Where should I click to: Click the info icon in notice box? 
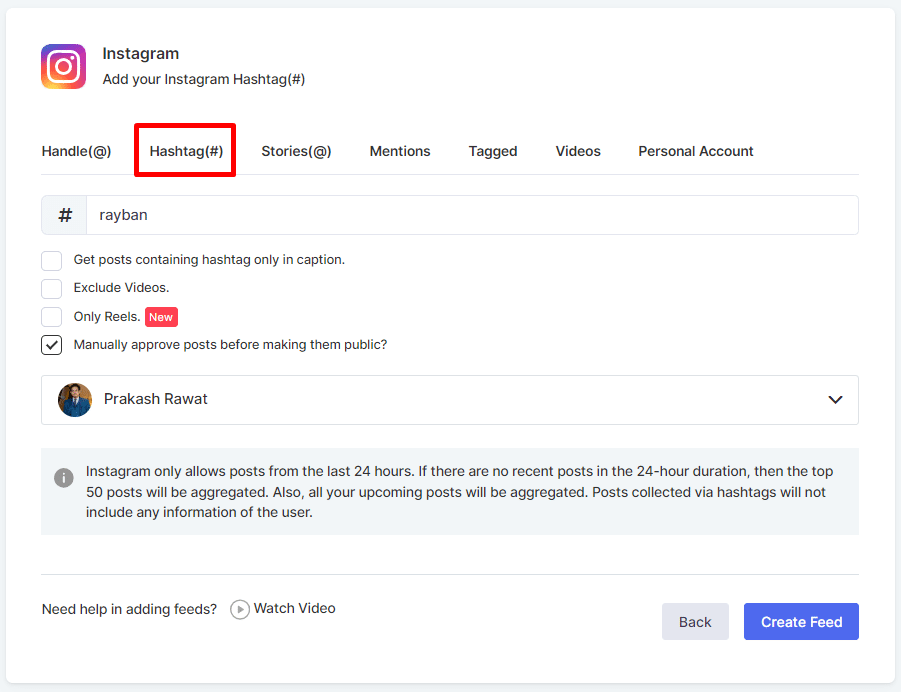[64, 478]
